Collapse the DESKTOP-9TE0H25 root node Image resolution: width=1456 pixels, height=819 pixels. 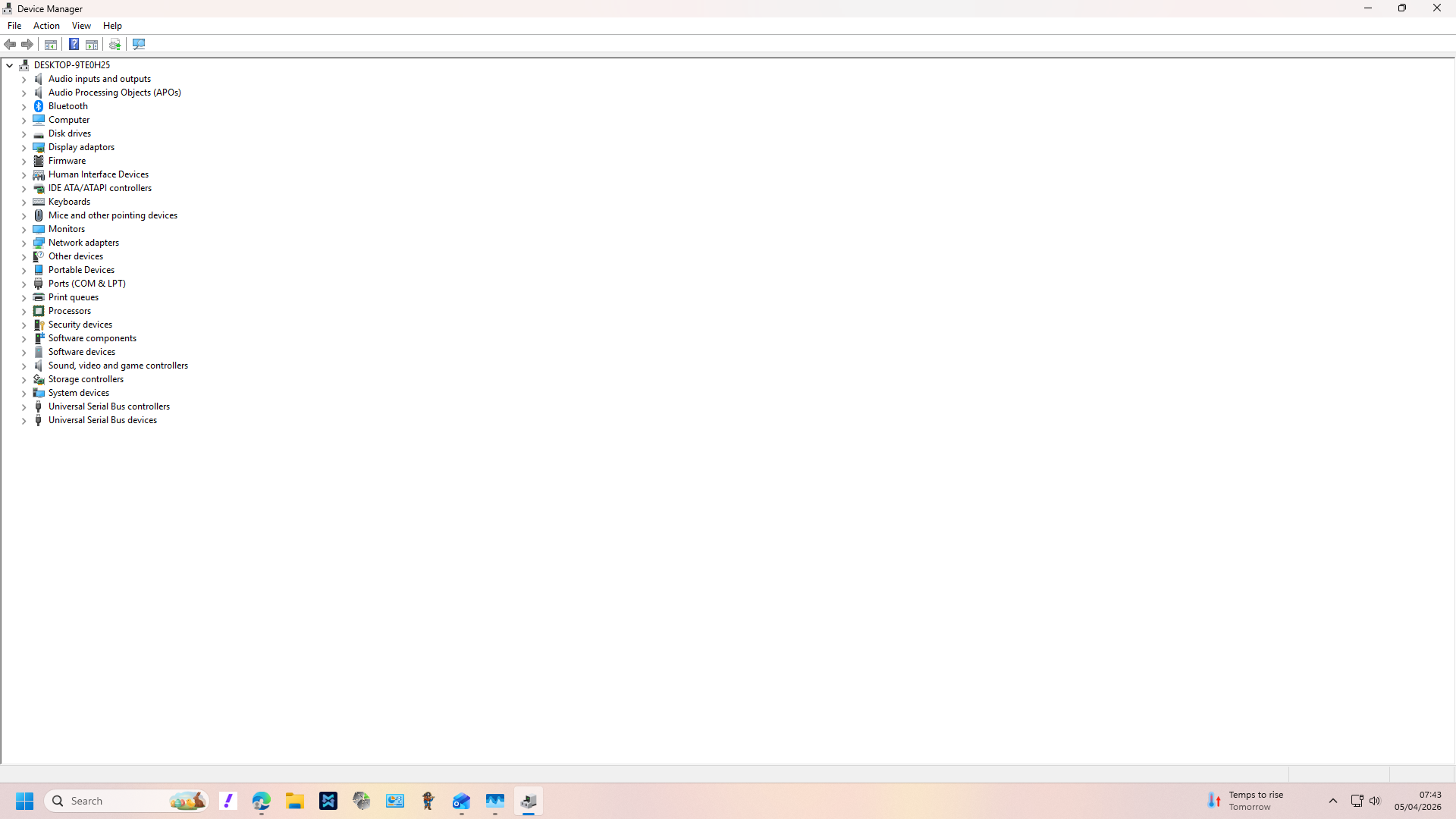click(x=10, y=65)
